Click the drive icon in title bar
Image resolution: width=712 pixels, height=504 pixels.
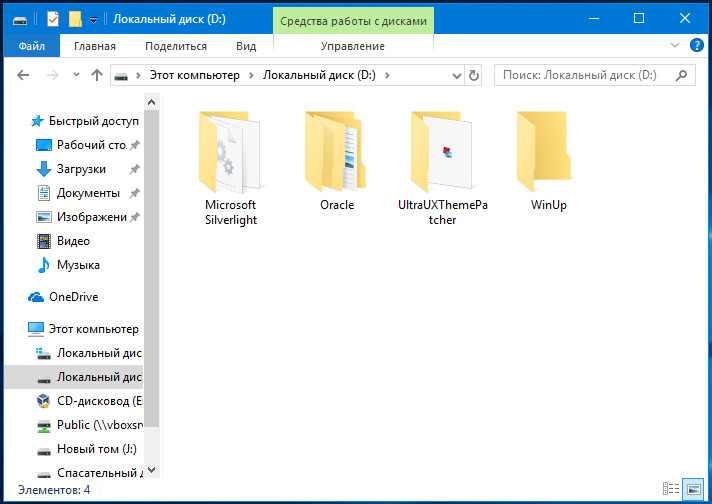[20, 20]
